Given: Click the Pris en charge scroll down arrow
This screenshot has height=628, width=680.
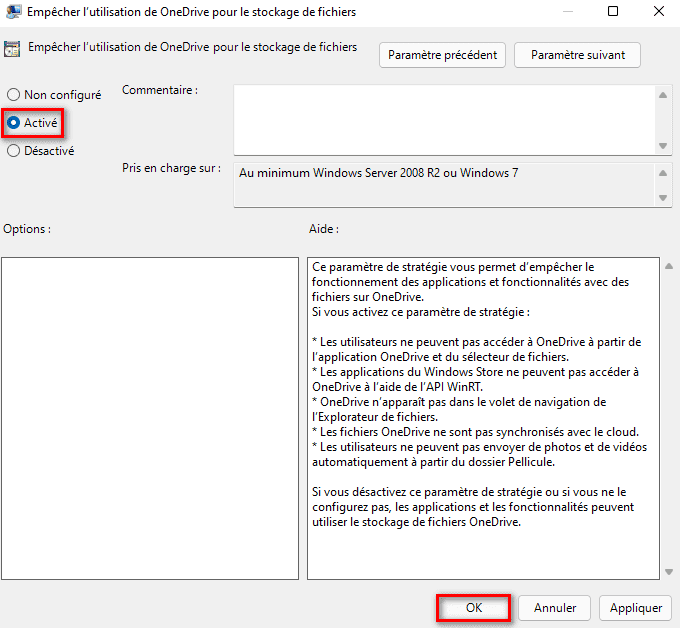Looking at the screenshot, I should point(663,198).
